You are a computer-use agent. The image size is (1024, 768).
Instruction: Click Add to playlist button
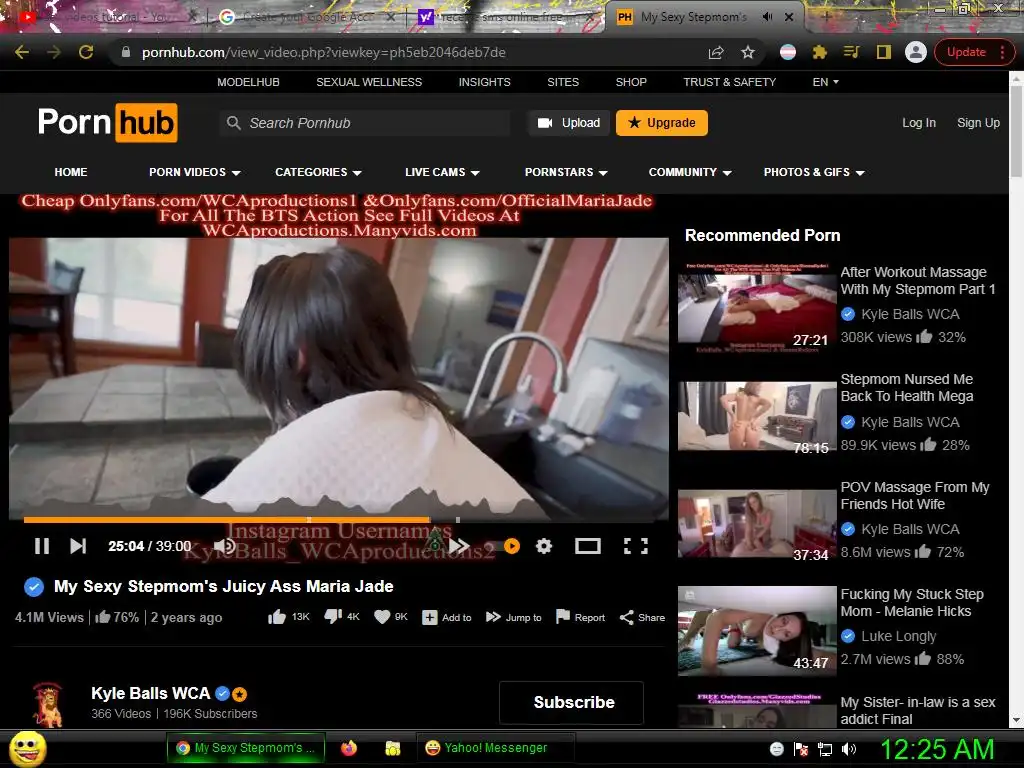tap(447, 617)
